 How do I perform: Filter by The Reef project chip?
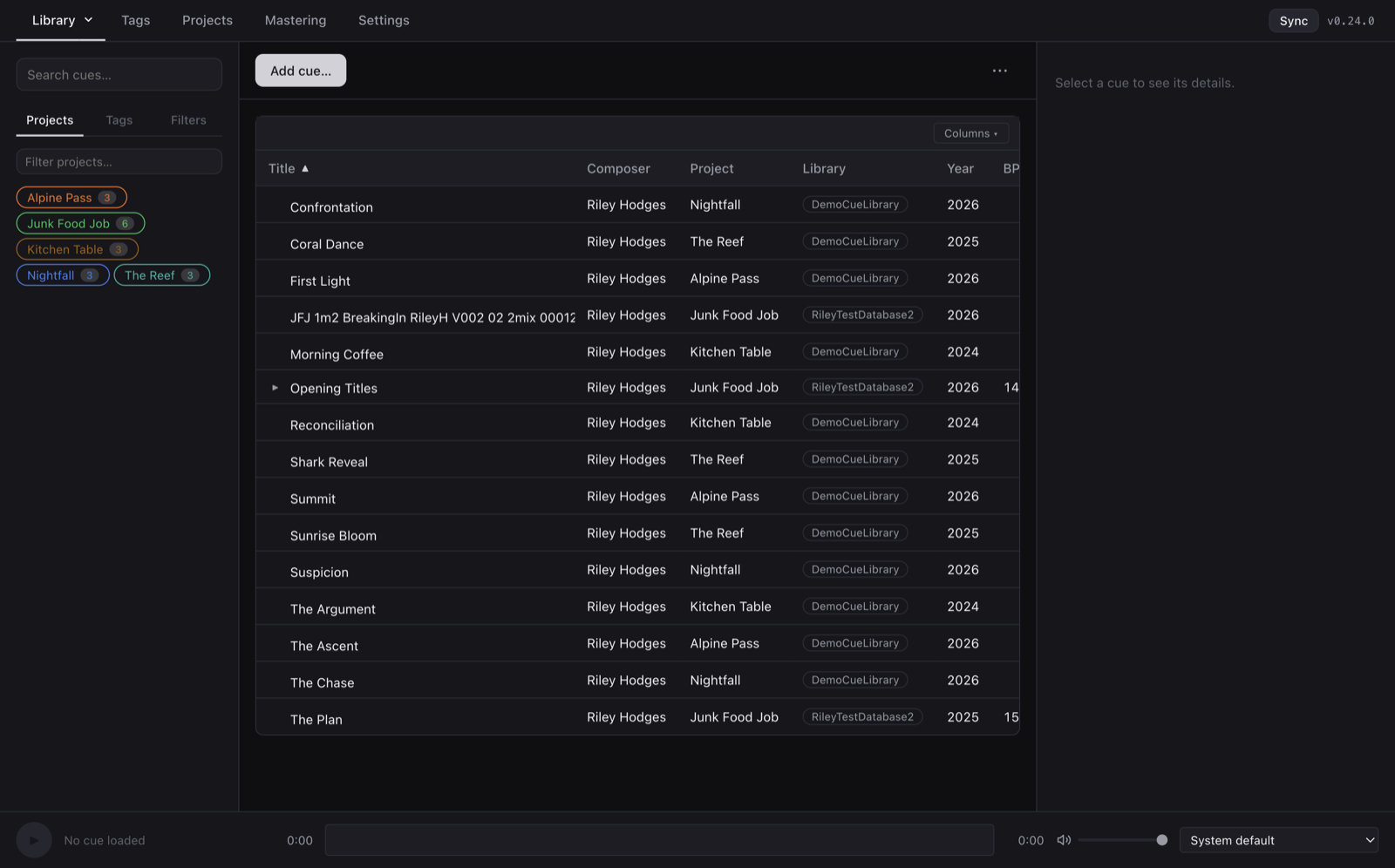[x=162, y=275]
